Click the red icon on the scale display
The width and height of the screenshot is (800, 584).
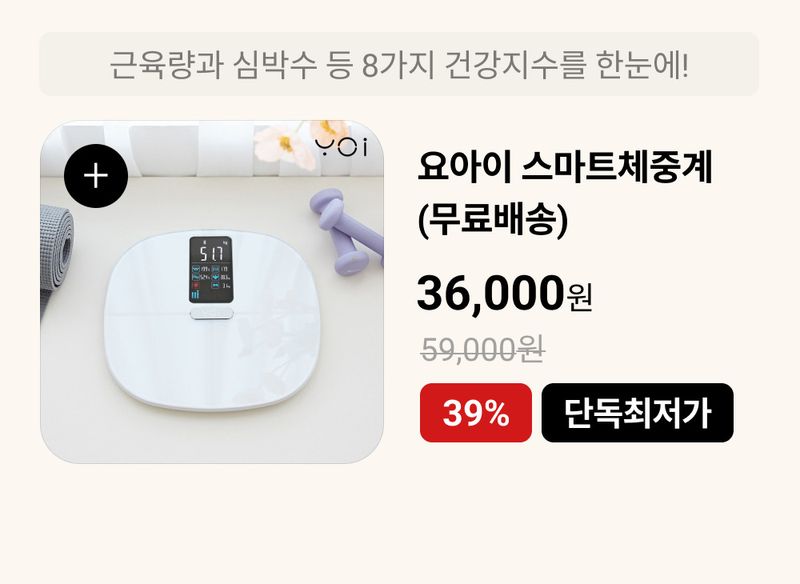click(195, 285)
